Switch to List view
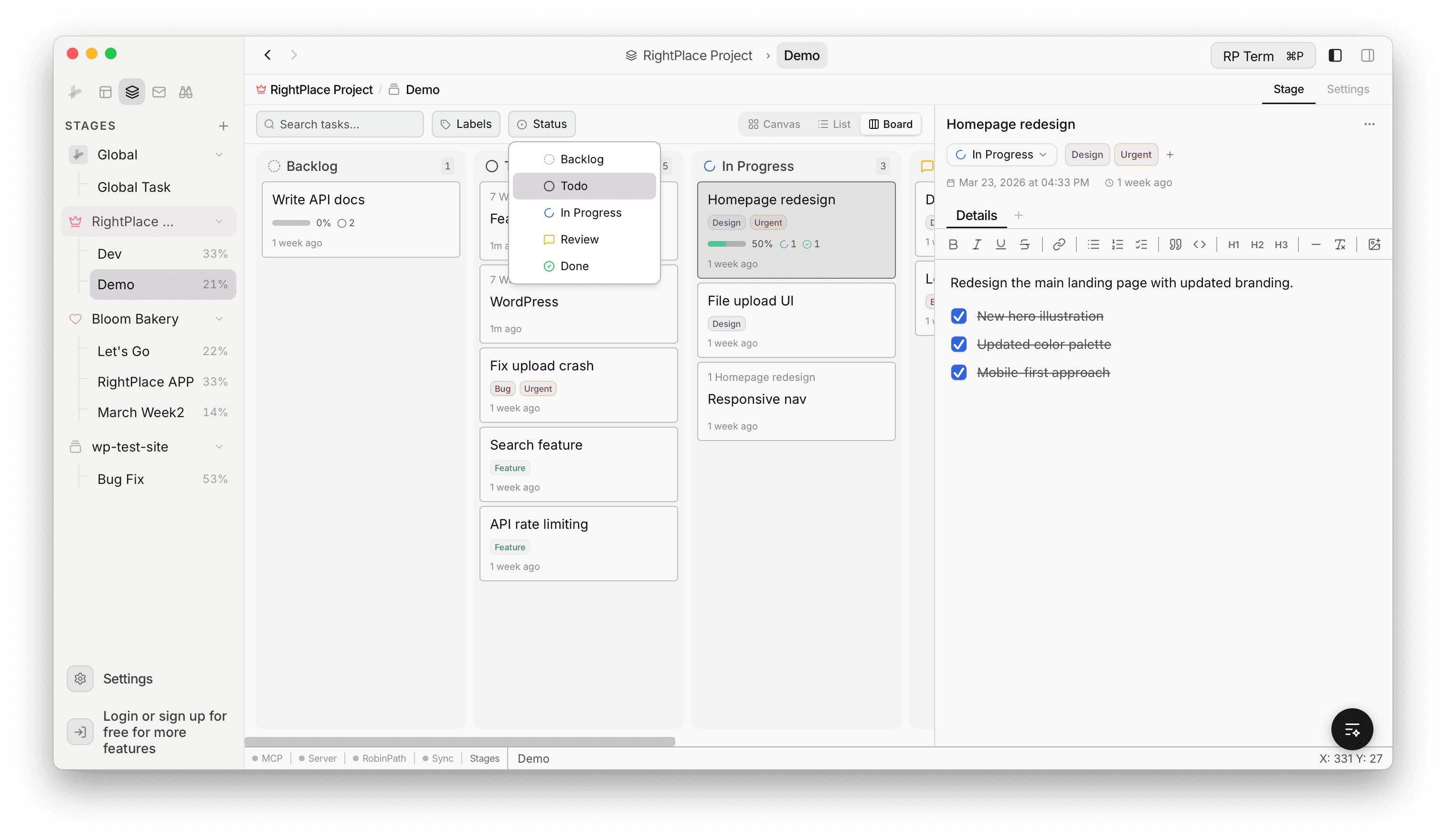Screen dimensions: 1446x840 pyautogui.click(x=834, y=124)
